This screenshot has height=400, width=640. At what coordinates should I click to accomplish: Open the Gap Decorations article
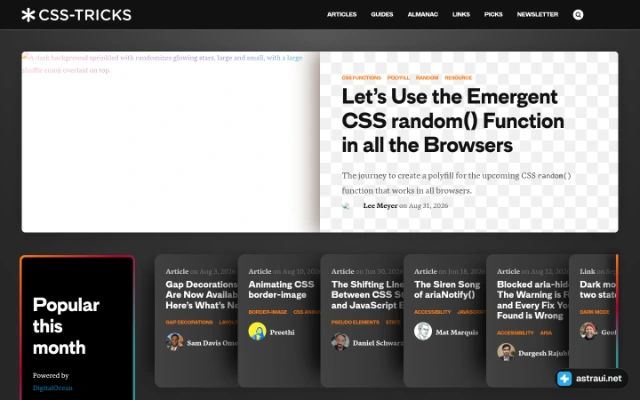click(x=201, y=295)
